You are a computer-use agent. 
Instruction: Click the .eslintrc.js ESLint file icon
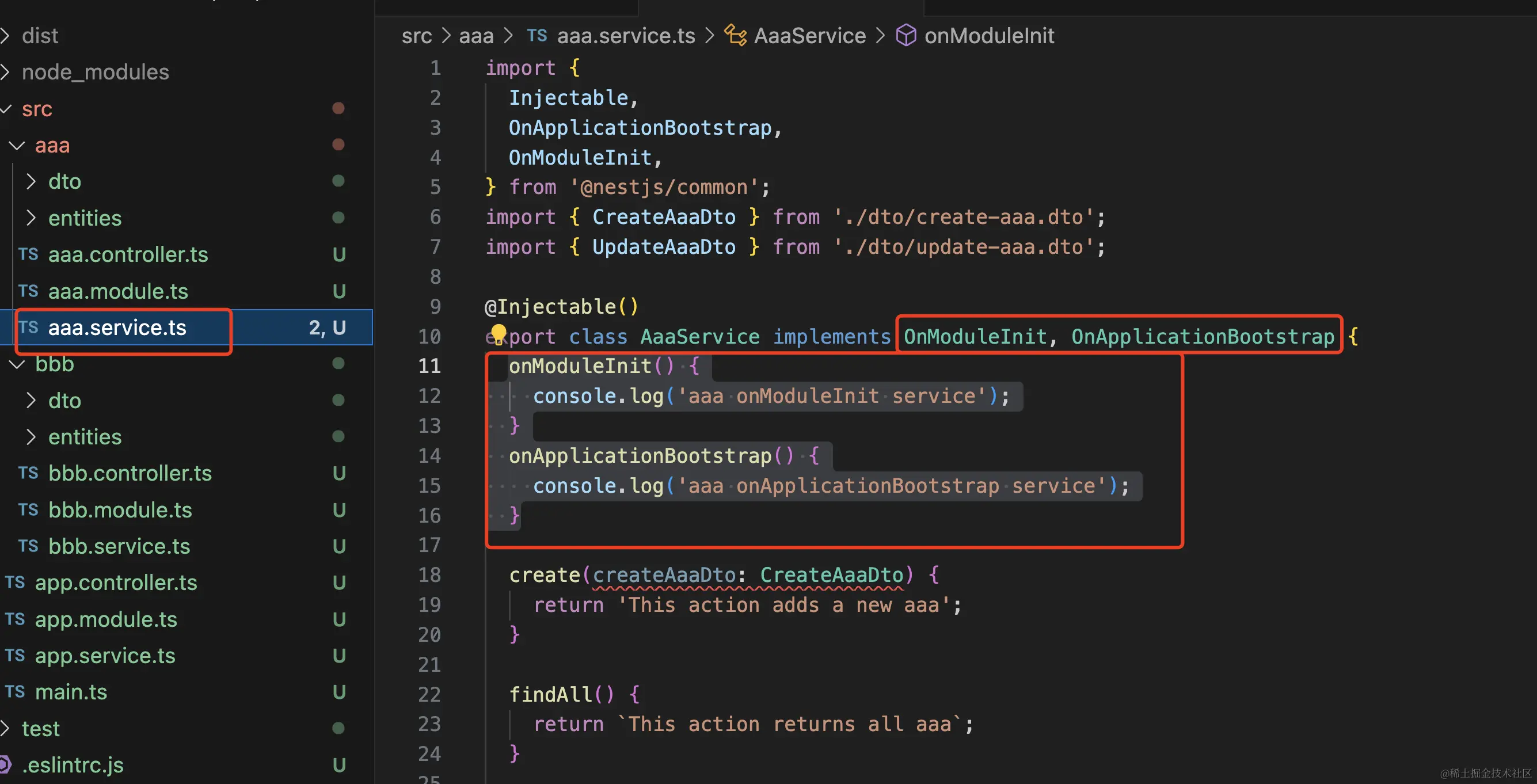[5, 764]
